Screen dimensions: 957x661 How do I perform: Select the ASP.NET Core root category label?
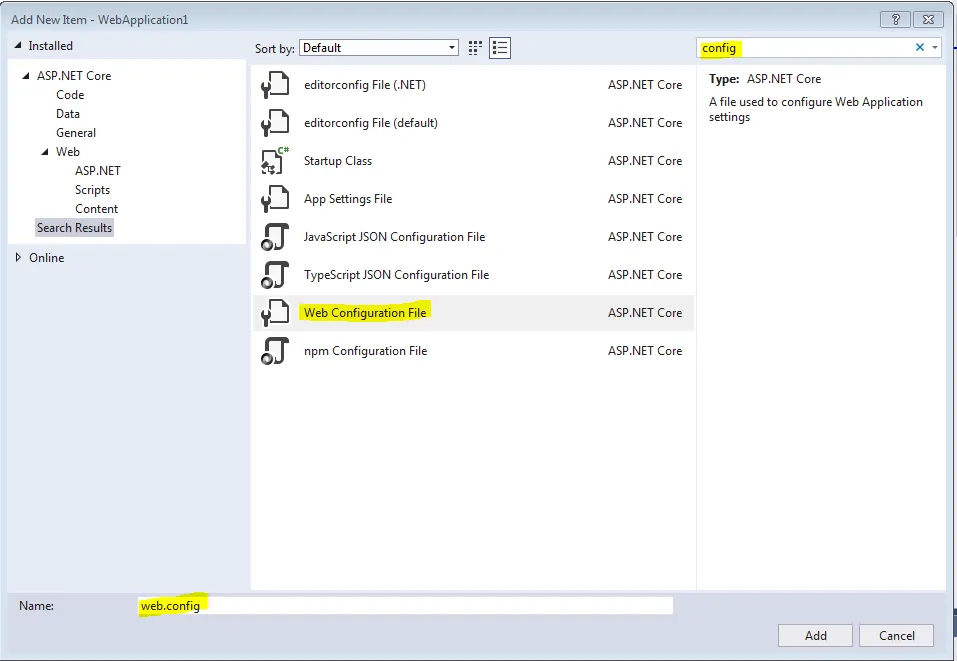(74, 76)
